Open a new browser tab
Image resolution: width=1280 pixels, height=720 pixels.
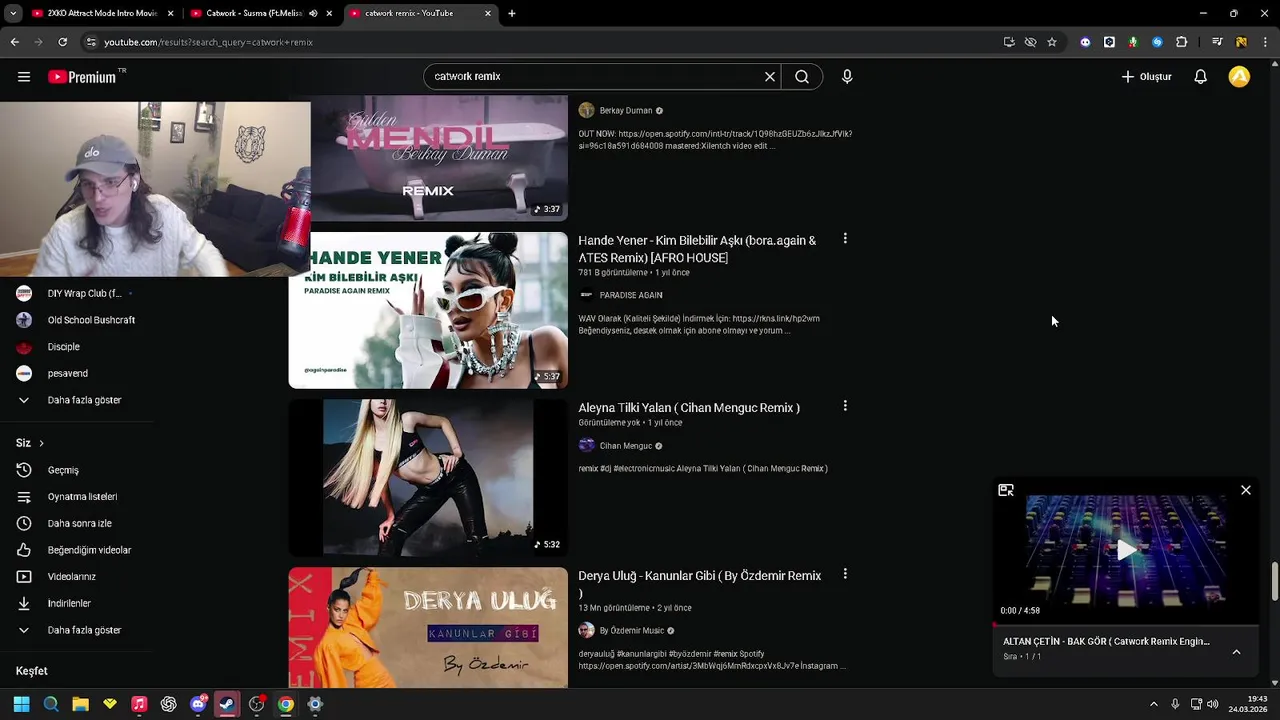tap(512, 13)
